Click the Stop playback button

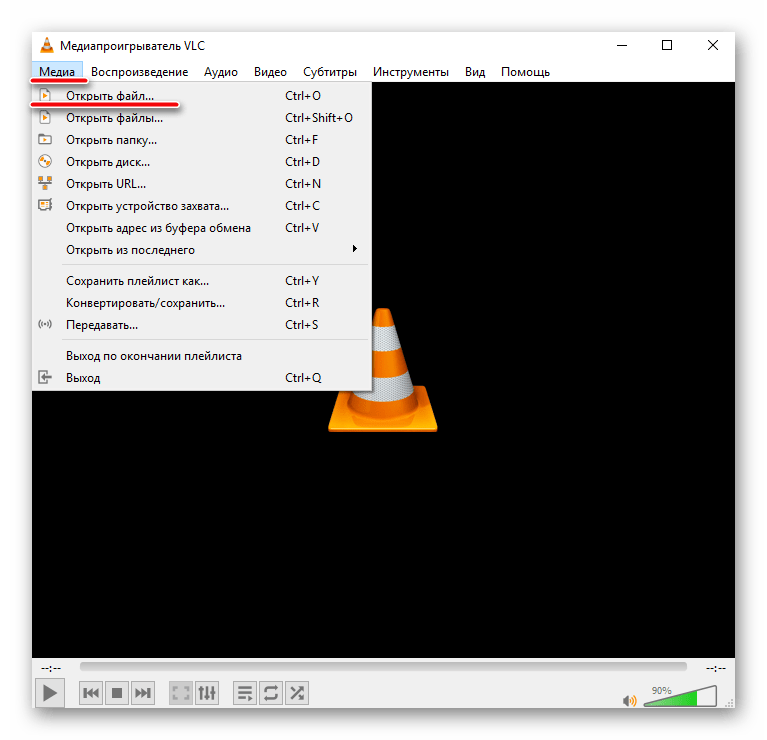click(x=117, y=693)
